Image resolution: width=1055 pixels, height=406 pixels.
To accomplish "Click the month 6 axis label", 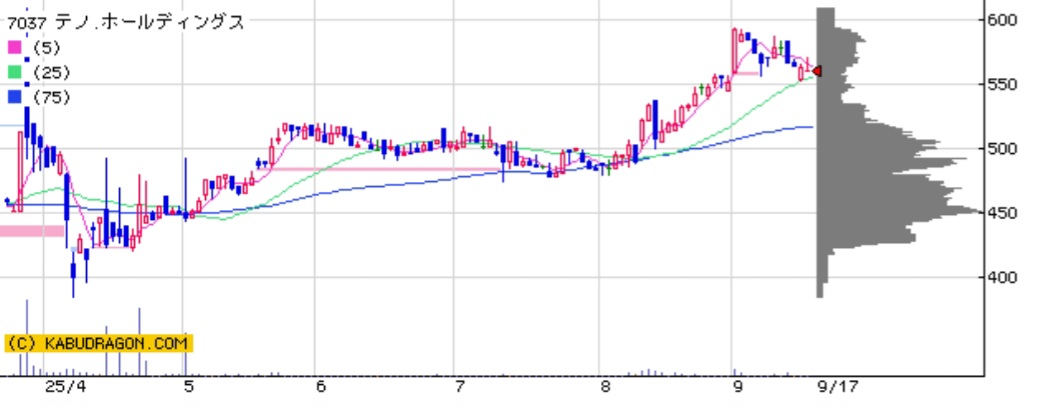I will (320, 387).
